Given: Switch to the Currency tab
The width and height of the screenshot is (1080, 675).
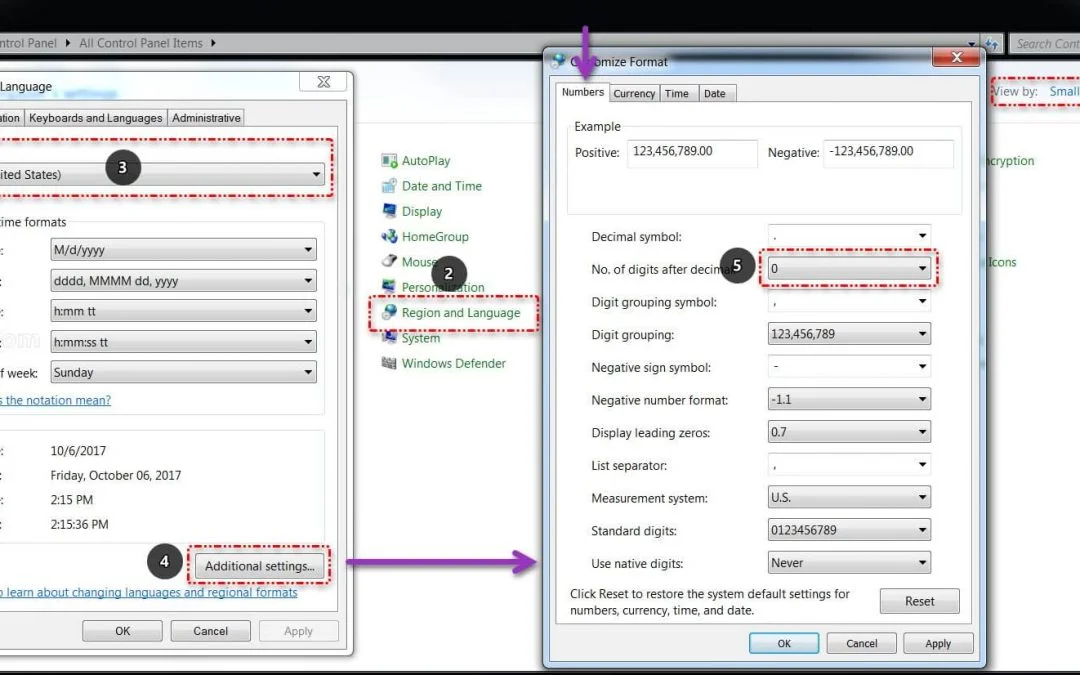Looking at the screenshot, I should tap(634, 93).
